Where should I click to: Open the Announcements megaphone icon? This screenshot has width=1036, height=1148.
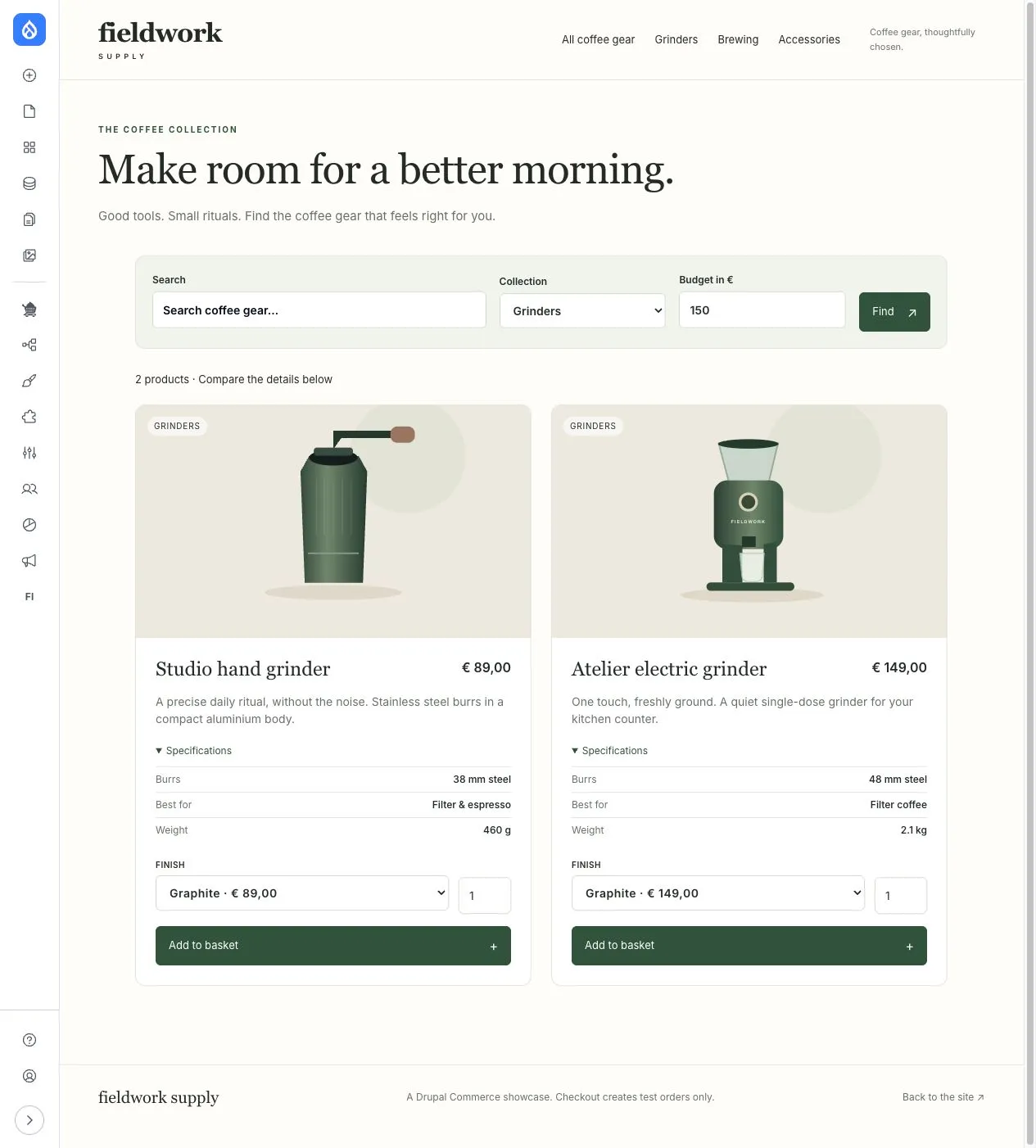pos(29,561)
